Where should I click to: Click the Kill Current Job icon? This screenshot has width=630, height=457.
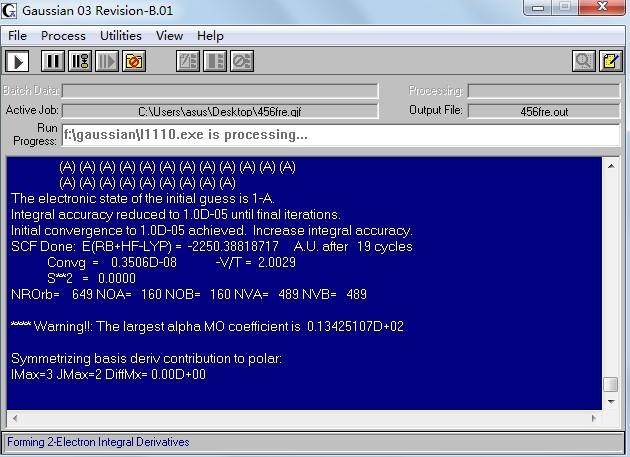[134, 61]
